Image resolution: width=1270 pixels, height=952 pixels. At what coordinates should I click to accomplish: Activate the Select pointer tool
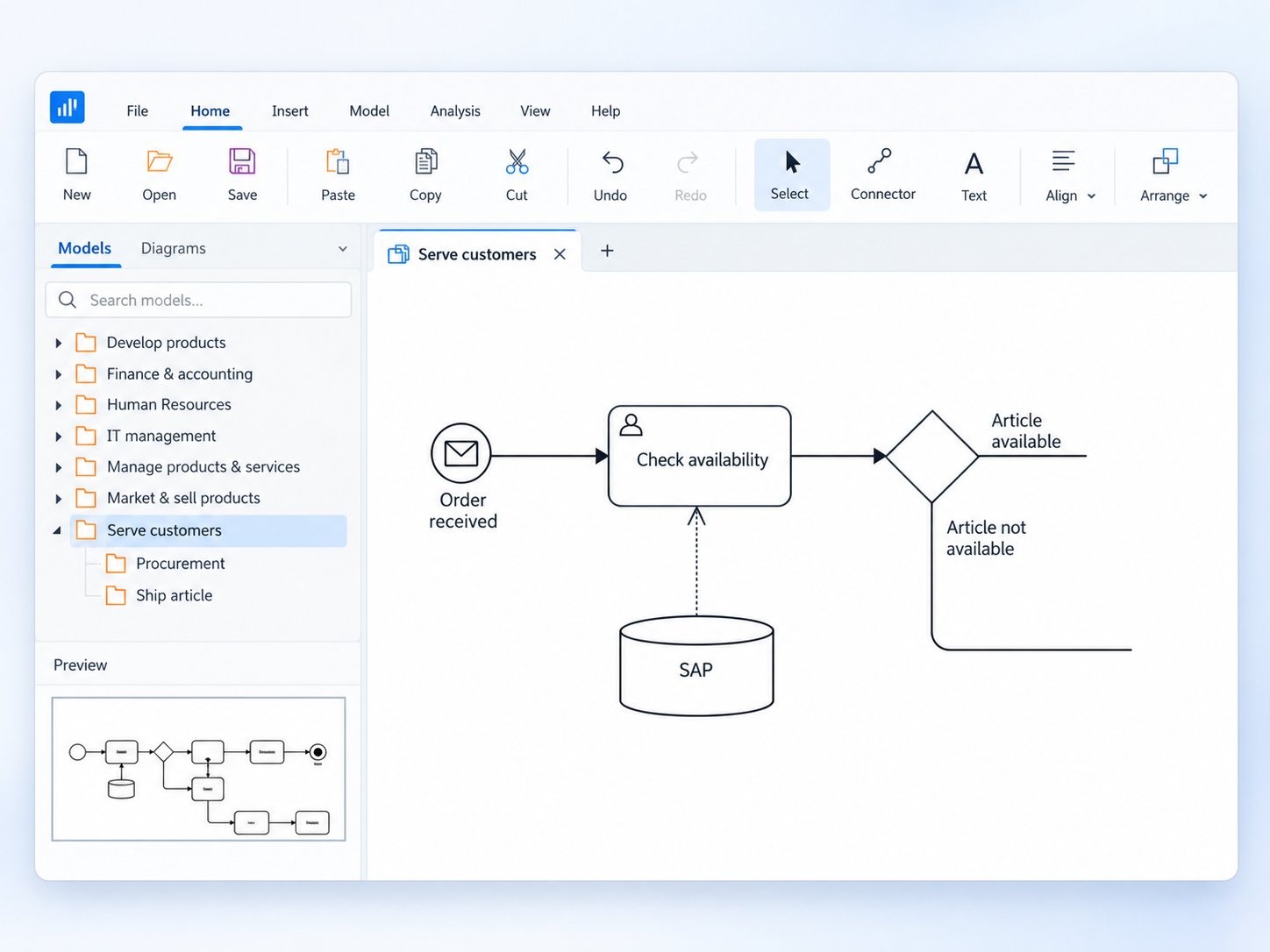tap(792, 174)
